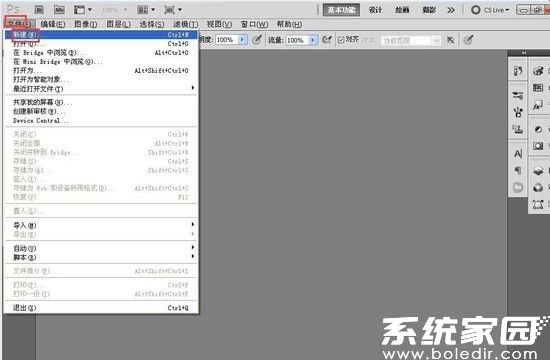550x360 pixels.
Task: Open the Clone Source stamp panel icon
Action: (518, 129)
